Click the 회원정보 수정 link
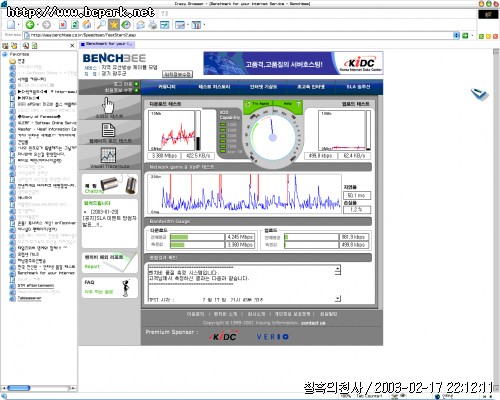Viewport: 500px width, 400px height. pyautogui.click(x=121, y=90)
